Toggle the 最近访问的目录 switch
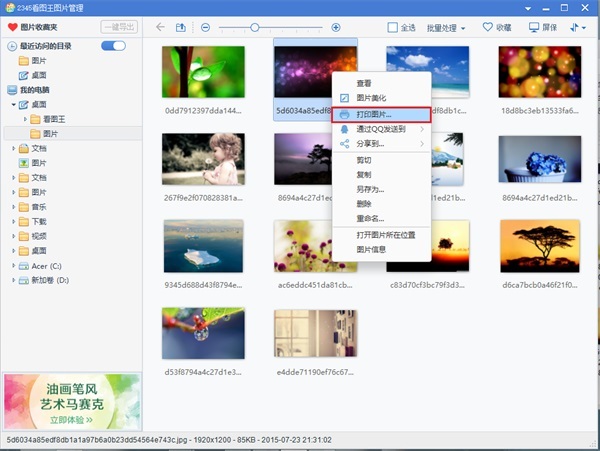The height and width of the screenshot is (451, 600). pos(114,46)
